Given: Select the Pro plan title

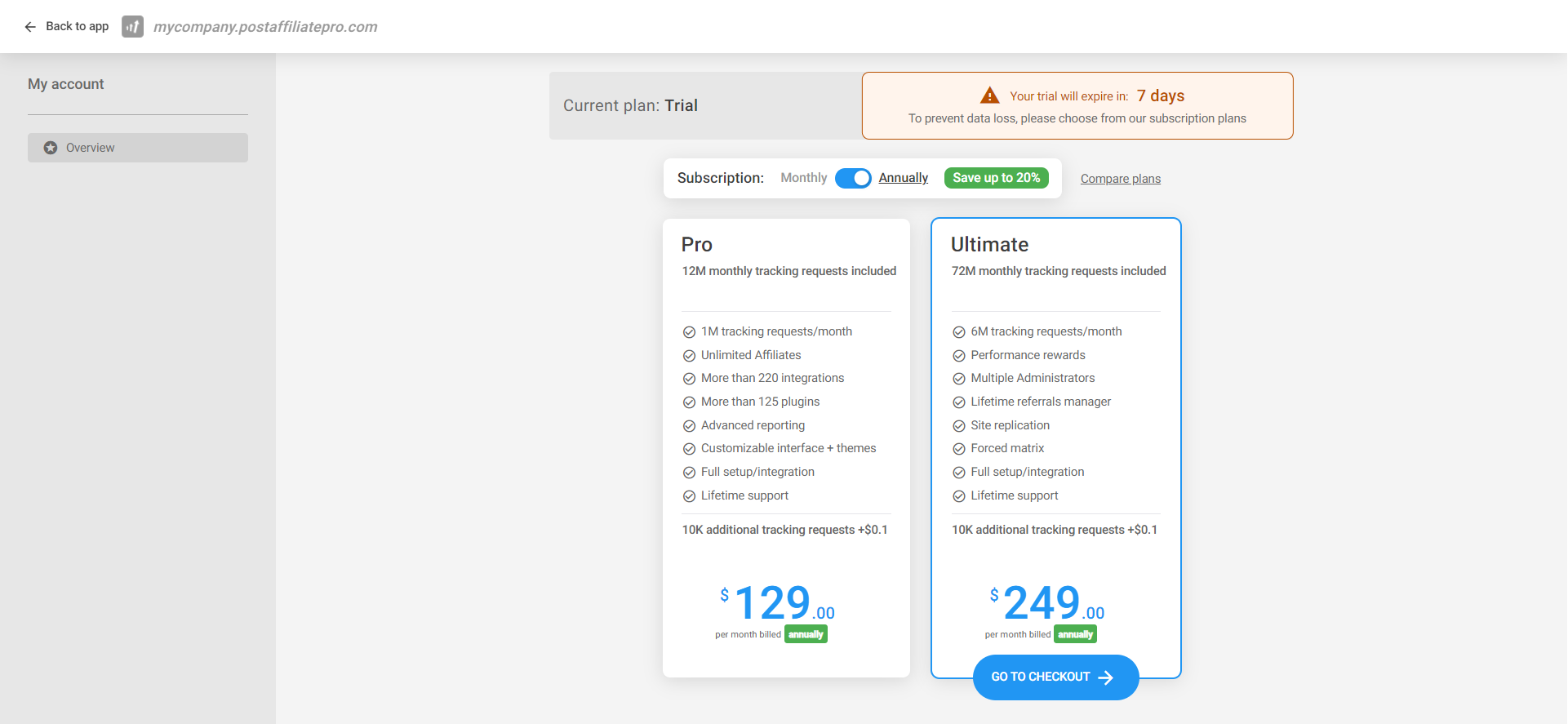Looking at the screenshot, I should [696, 245].
